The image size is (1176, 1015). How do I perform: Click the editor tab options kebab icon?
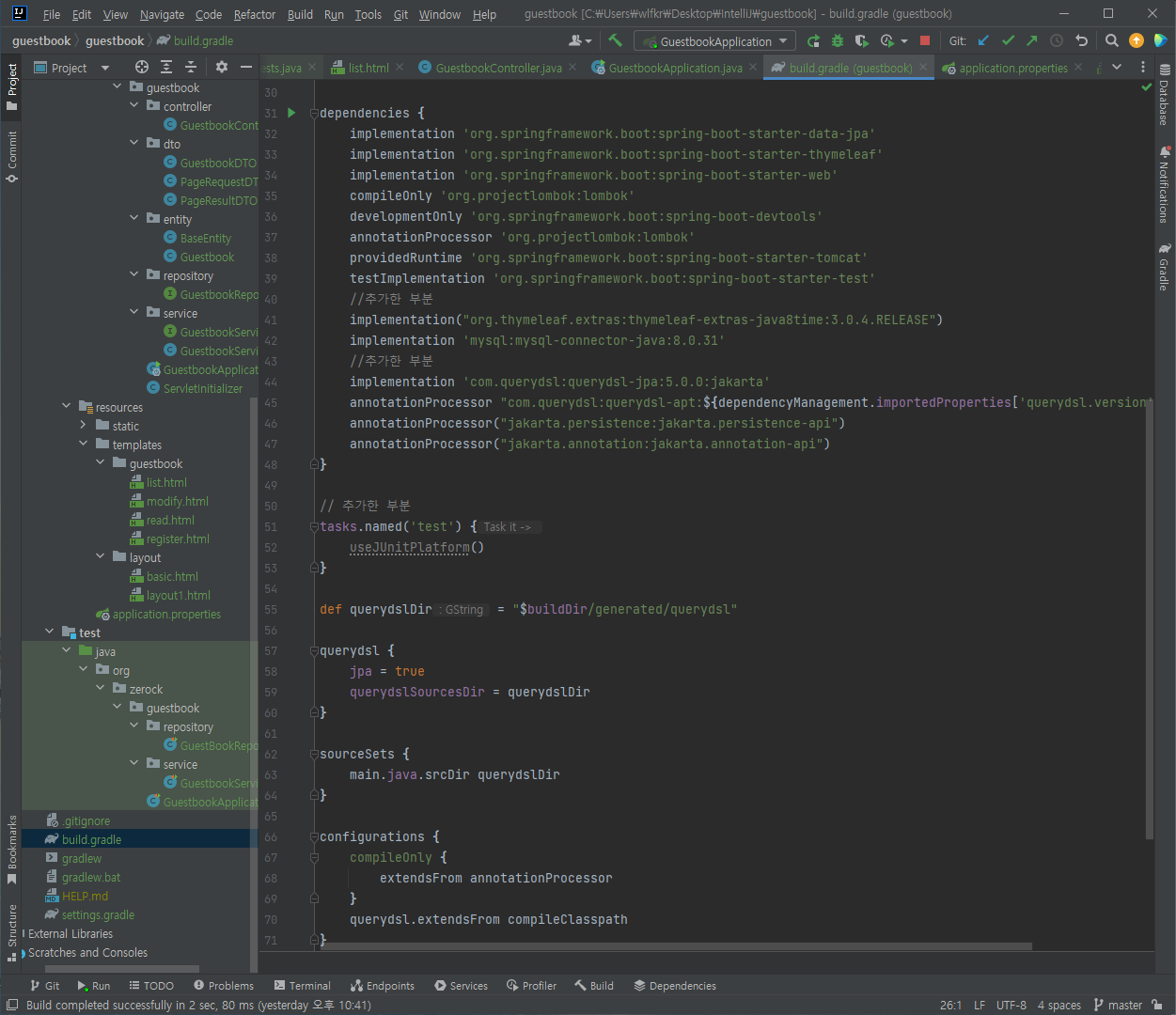[x=1143, y=67]
